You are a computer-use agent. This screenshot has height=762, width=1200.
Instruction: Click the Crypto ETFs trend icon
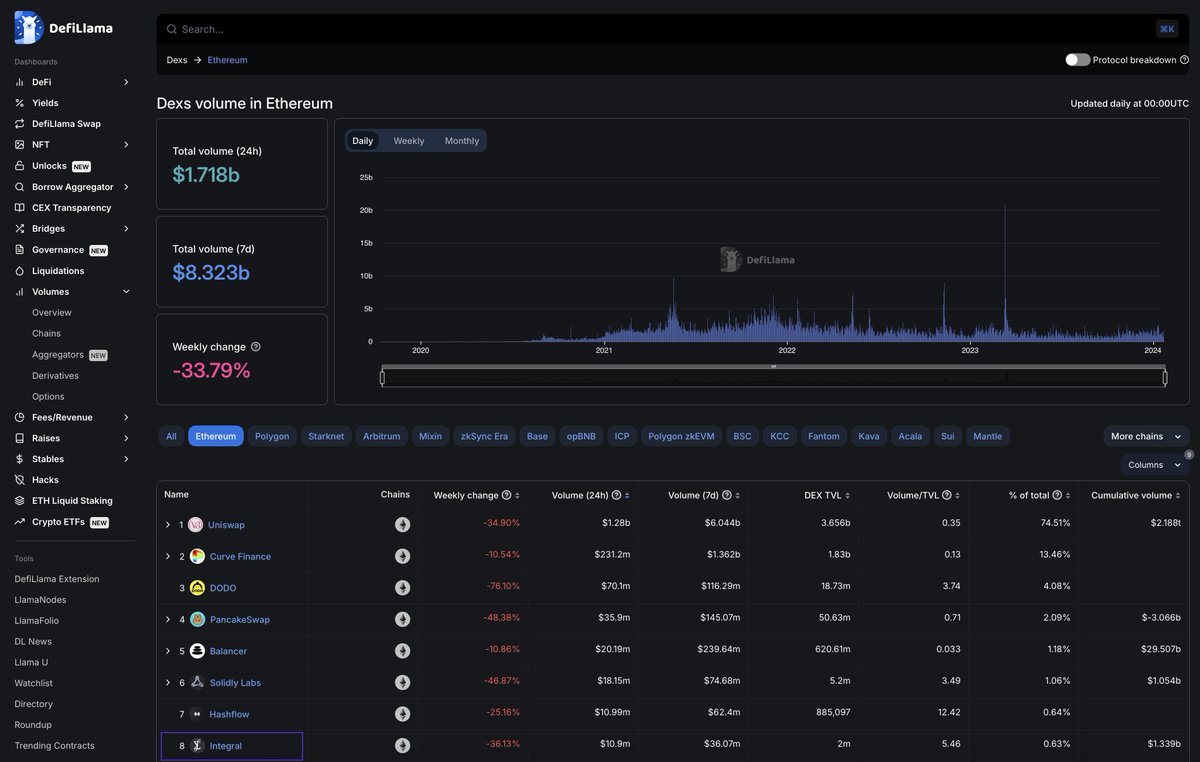click(20, 522)
